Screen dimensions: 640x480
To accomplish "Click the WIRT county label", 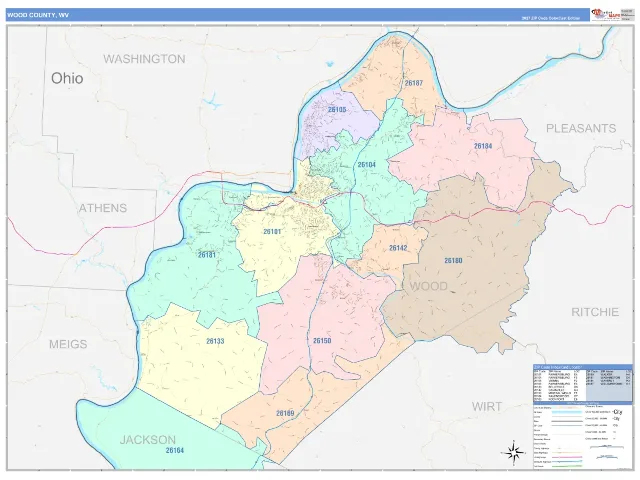I will [x=487, y=406].
